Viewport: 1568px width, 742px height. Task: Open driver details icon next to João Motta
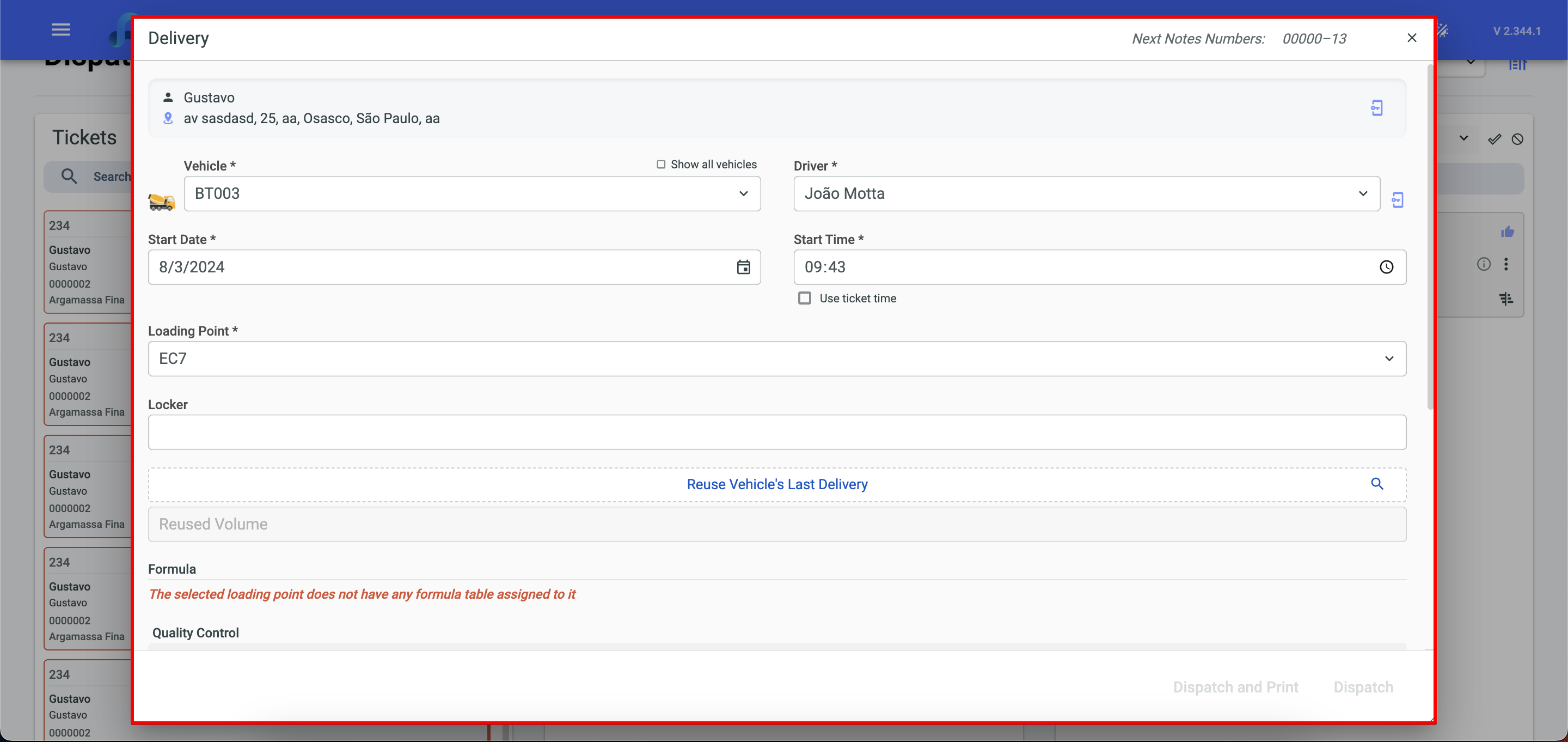coord(1398,200)
